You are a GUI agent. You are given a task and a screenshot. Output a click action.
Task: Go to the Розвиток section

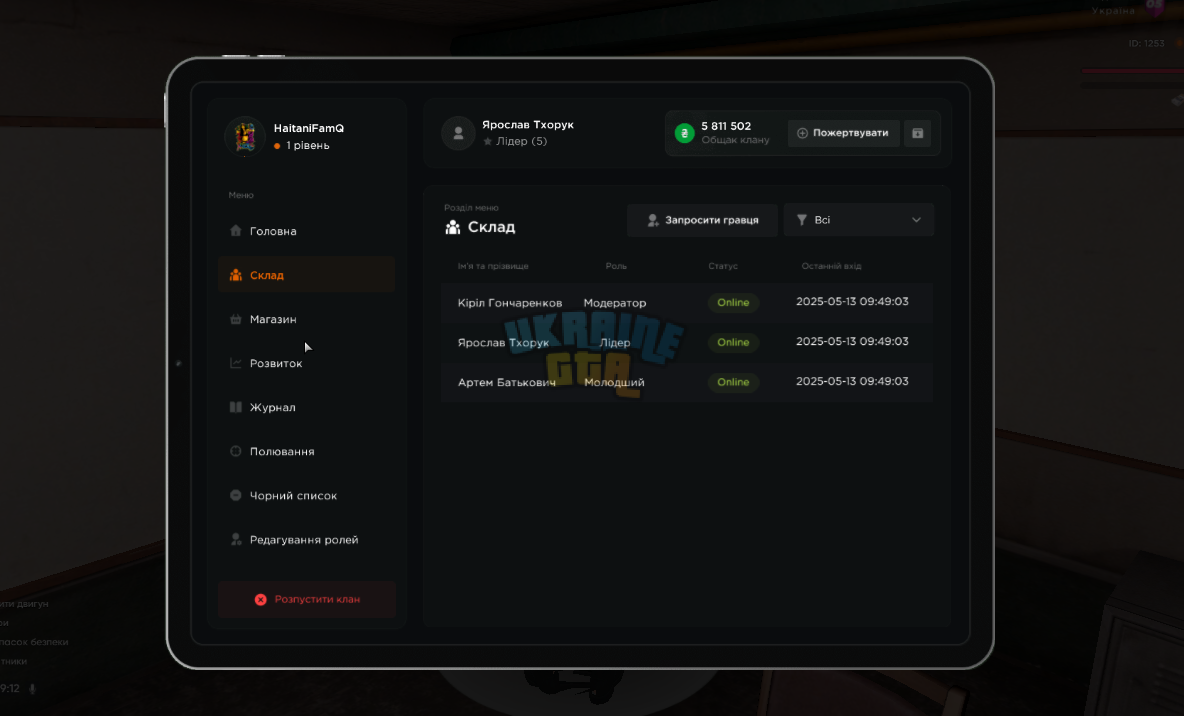pyautogui.click(x=306, y=363)
